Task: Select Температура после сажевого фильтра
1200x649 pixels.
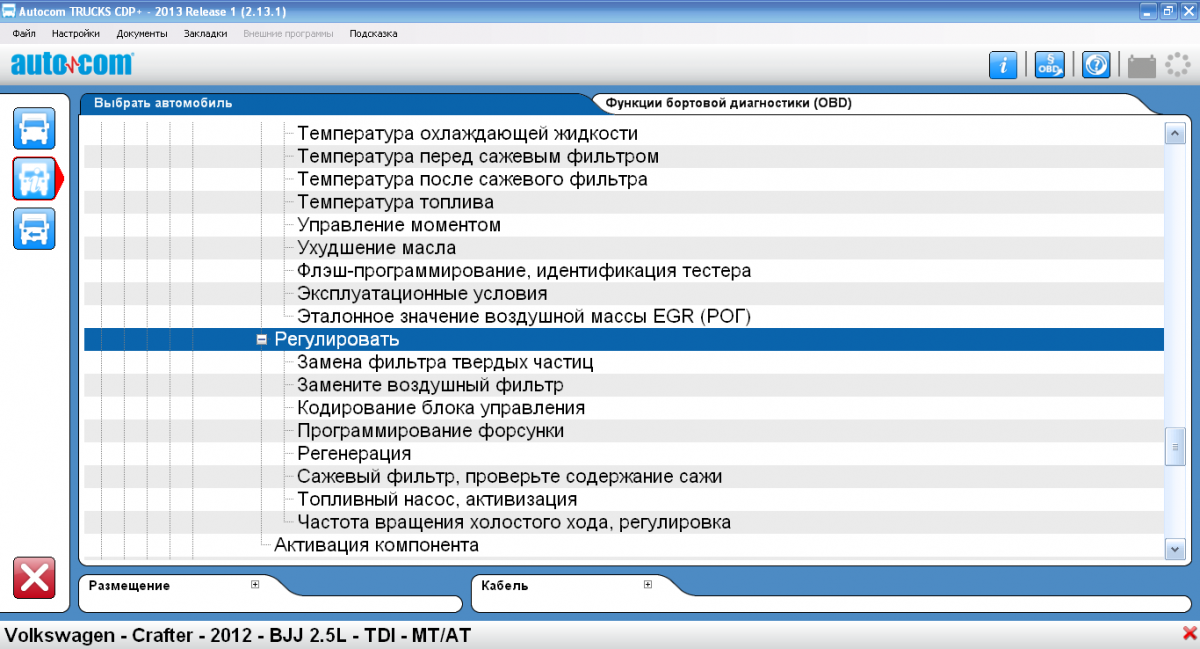Action: tap(472, 179)
